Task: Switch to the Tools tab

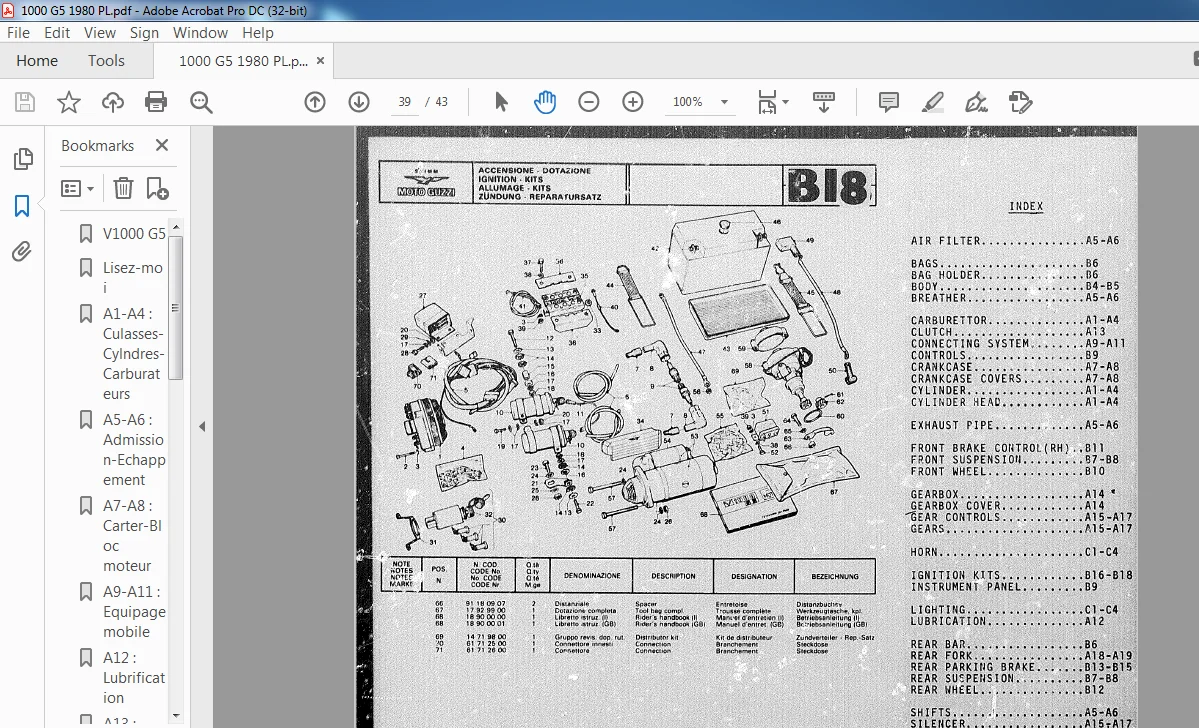Action: click(x=106, y=60)
